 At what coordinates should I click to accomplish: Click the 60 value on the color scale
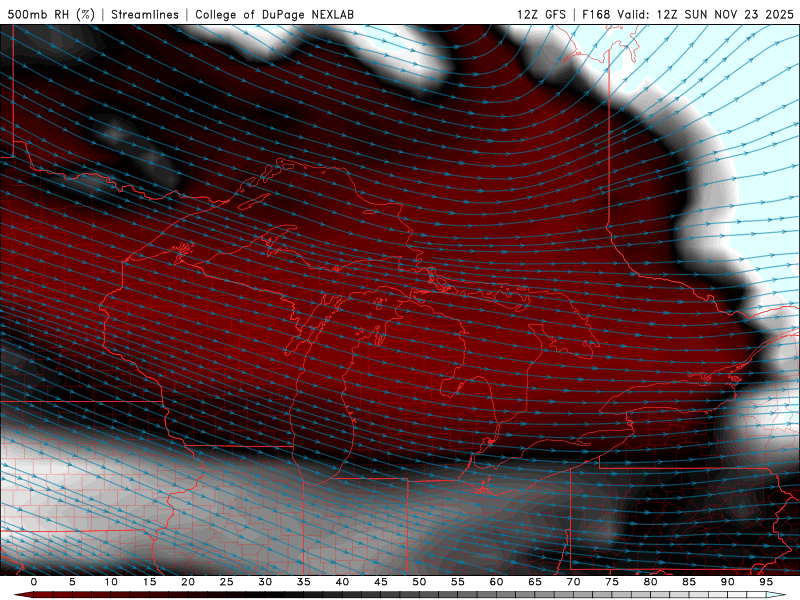click(x=496, y=582)
